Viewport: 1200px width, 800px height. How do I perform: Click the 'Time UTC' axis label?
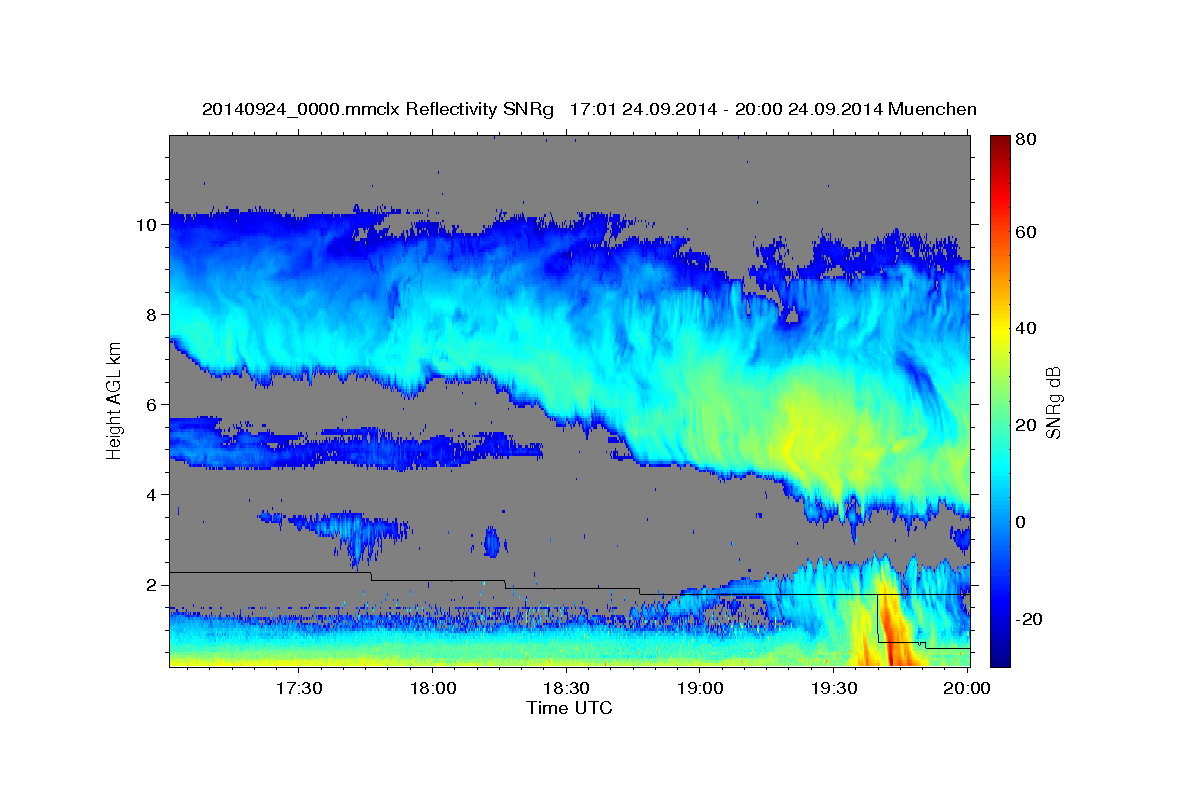569,708
